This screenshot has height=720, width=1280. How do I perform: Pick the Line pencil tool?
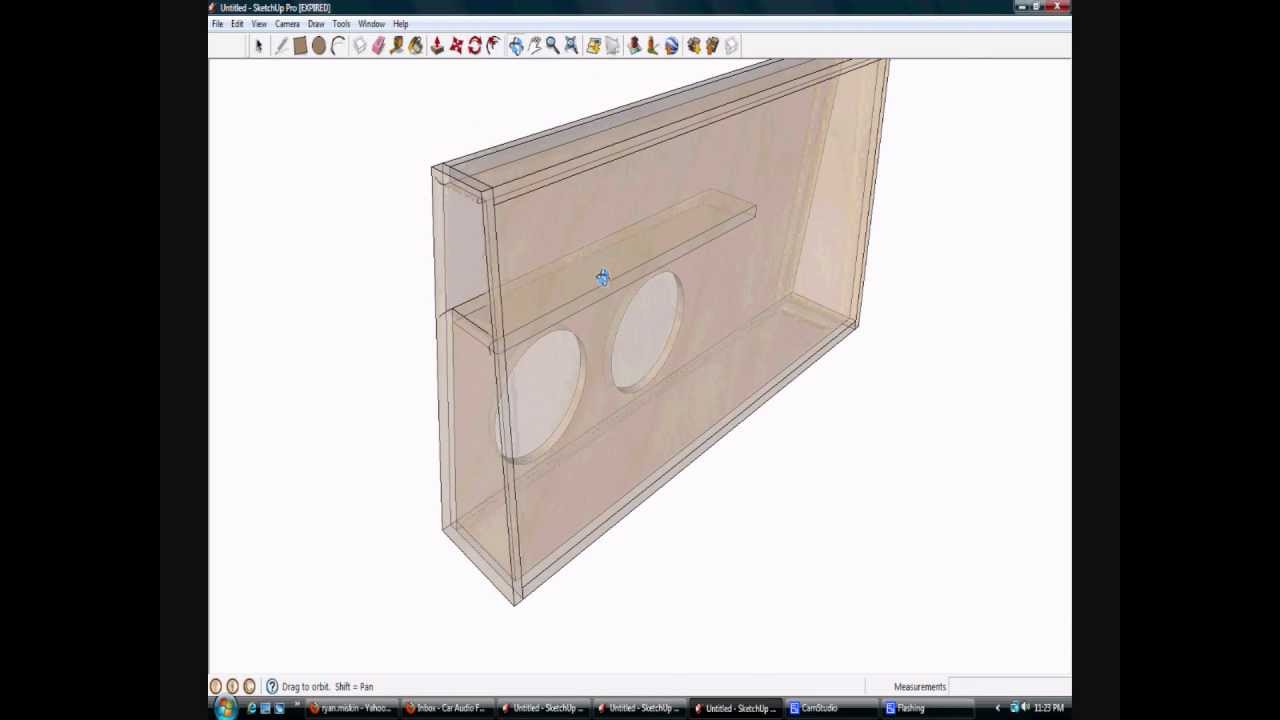tap(281, 46)
